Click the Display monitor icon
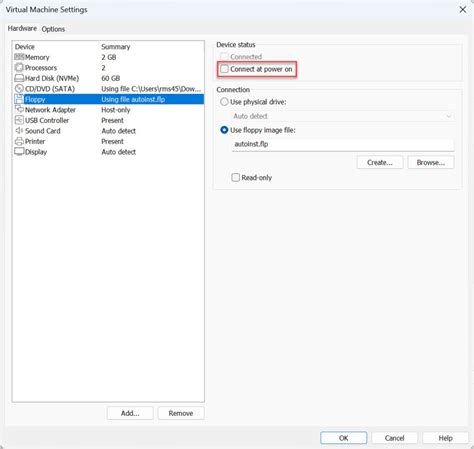Image resolution: width=474 pixels, height=449 pixels. click(x=19, y=152)
